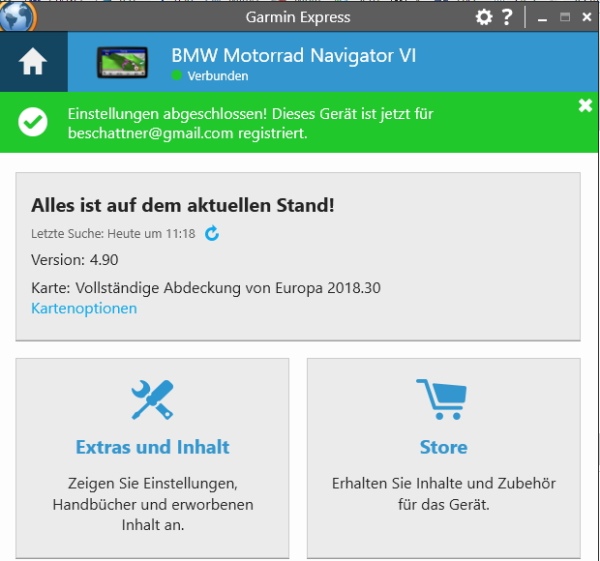Image resolution: width=600 pixels, height=561 pixels.
Task: Go to the Home screen icon
Action: [33, 62]
